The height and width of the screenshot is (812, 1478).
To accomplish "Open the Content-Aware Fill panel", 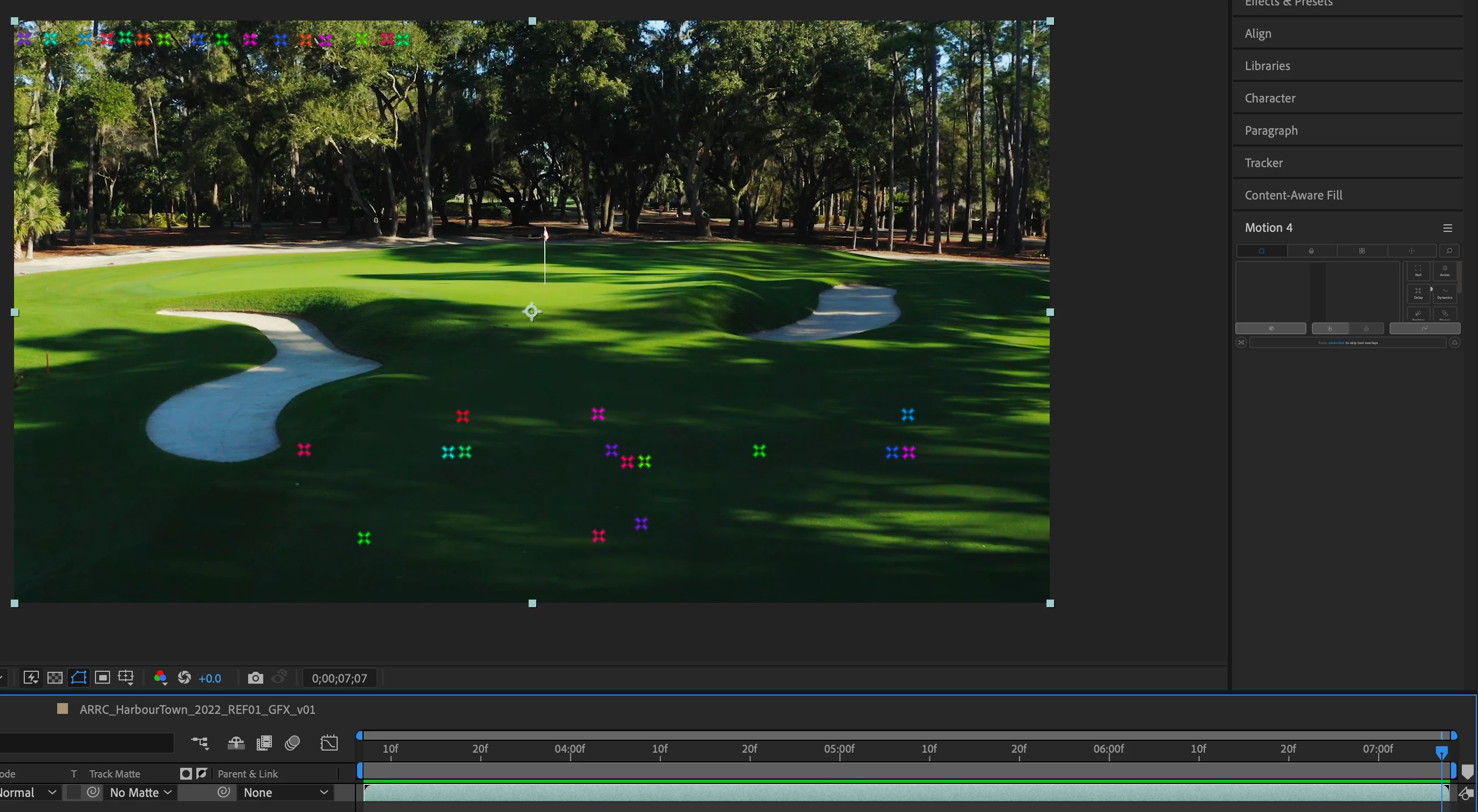I will (x=1294, y=195).
